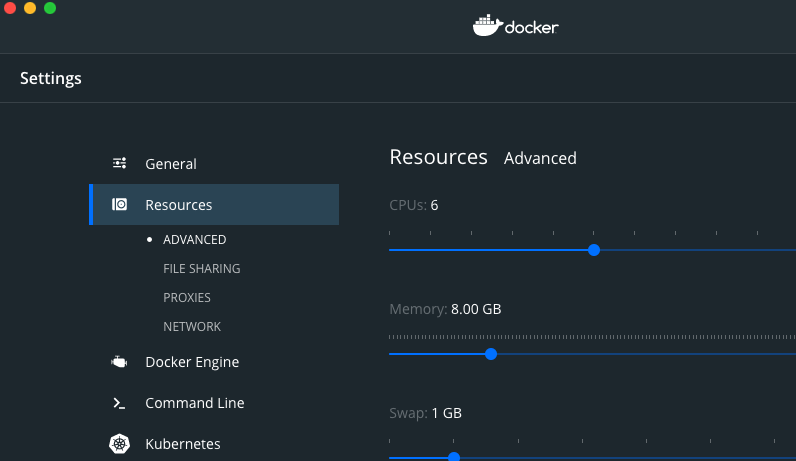Click the Memory slider handle

point(491,353)
